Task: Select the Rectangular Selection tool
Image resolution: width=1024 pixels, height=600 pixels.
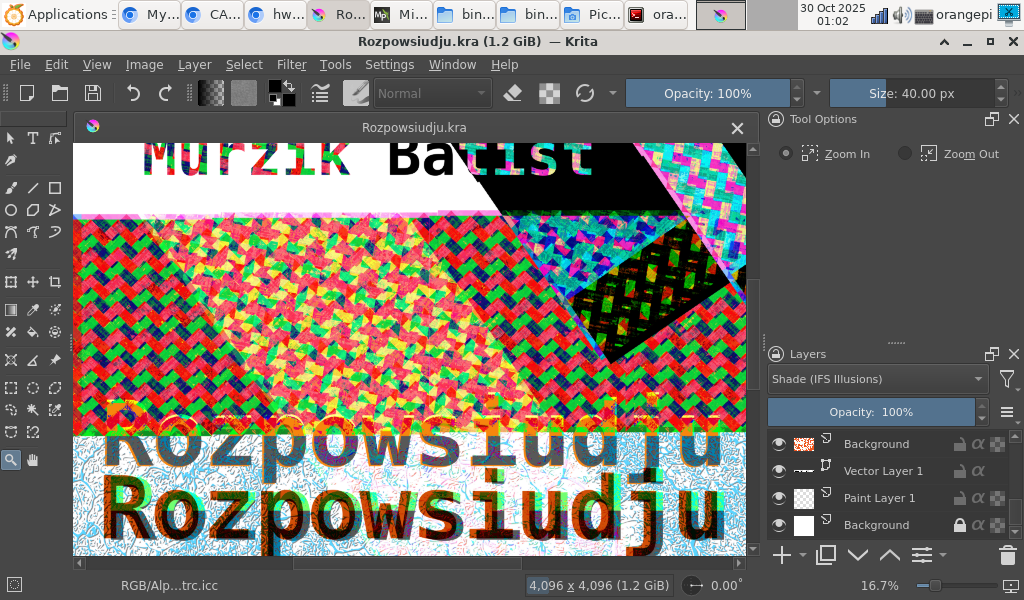Action: [x=11, y=388]
